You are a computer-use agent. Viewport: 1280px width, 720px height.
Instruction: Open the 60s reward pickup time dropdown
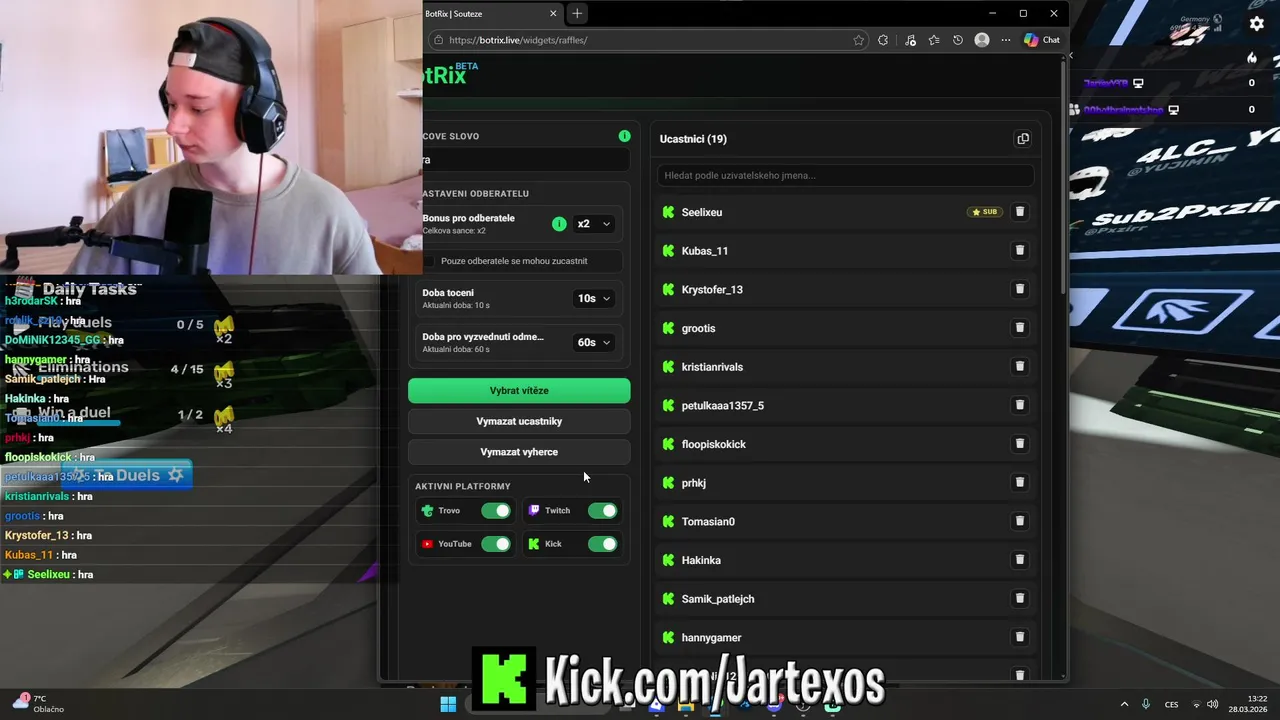(x=593, y=342)
